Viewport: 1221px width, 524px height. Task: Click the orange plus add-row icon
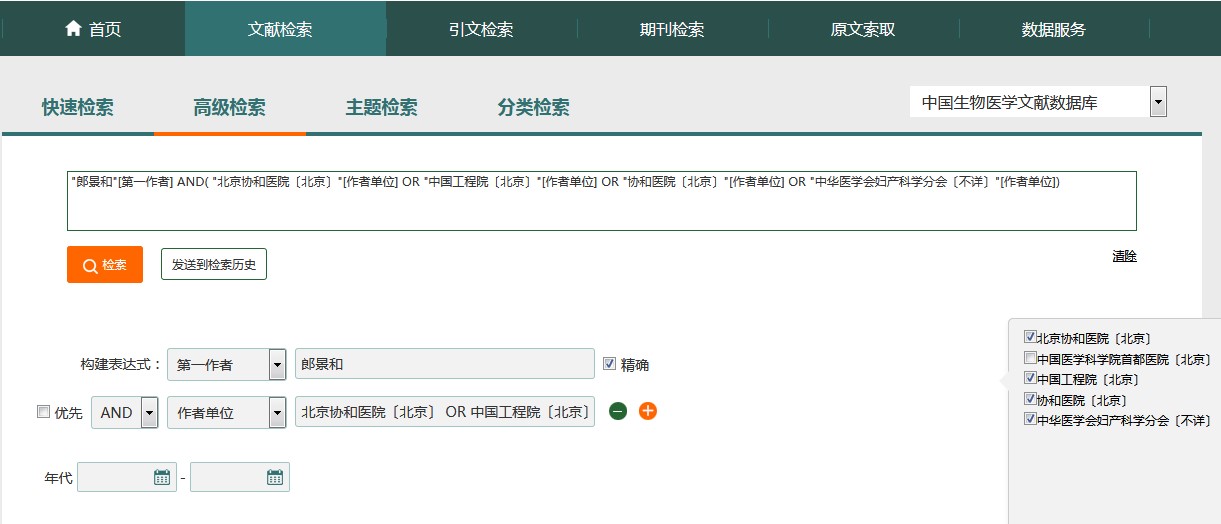pos(648,411)
